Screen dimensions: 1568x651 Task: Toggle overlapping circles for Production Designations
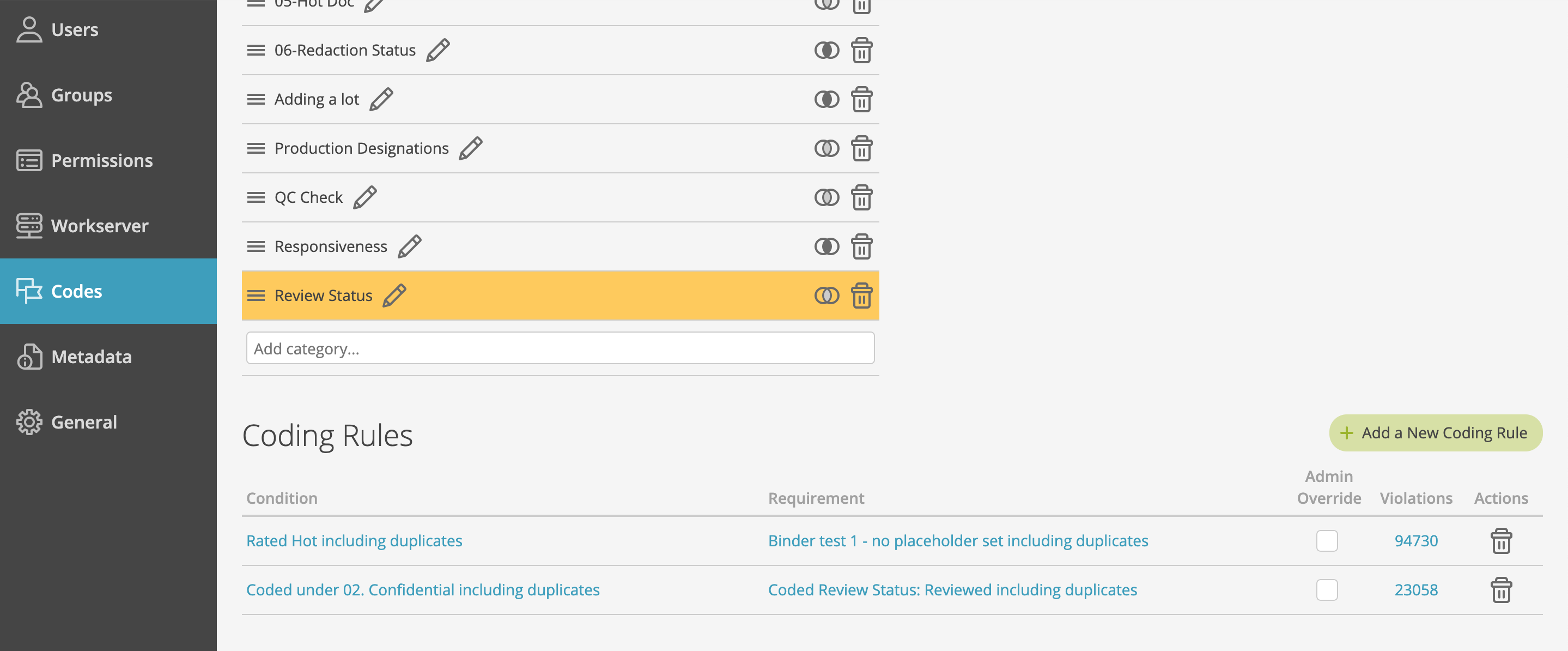[x=826, y=148]
